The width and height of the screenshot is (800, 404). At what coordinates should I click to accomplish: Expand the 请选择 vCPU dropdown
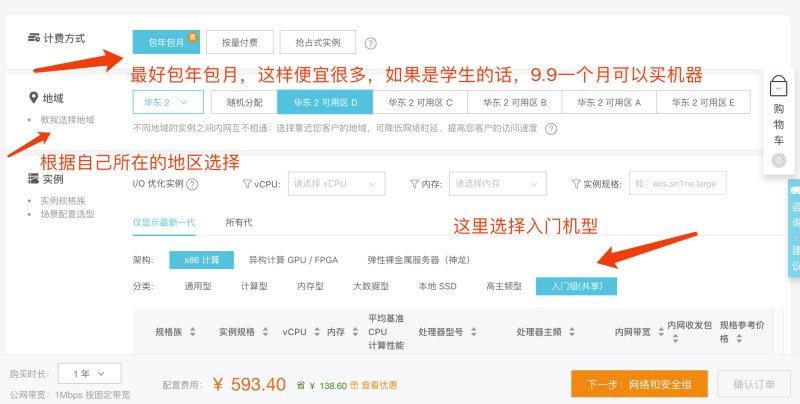[336, 184]
